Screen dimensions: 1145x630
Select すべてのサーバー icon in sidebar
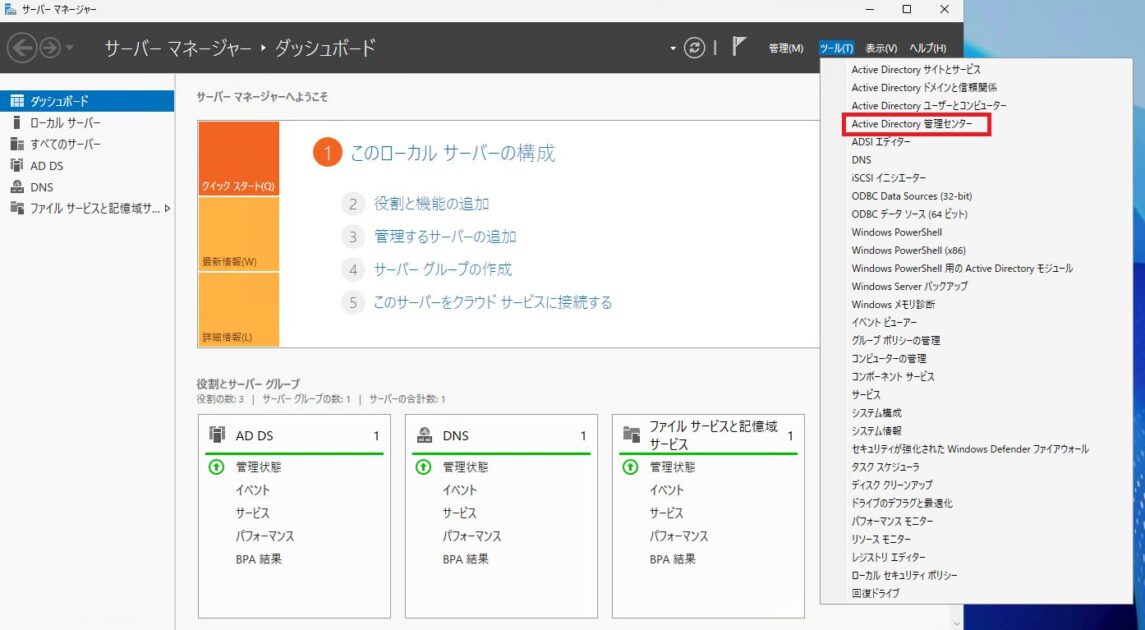17,144
